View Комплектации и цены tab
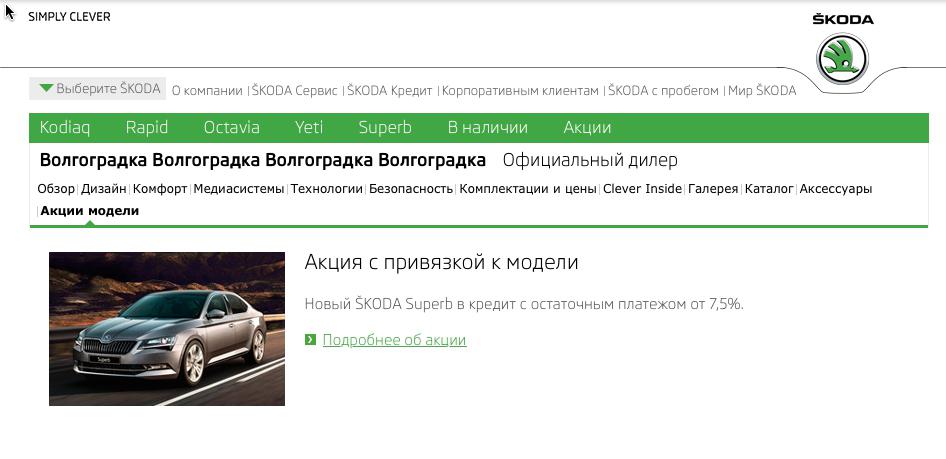Screen dimensions: 946x459 point(528,189)
